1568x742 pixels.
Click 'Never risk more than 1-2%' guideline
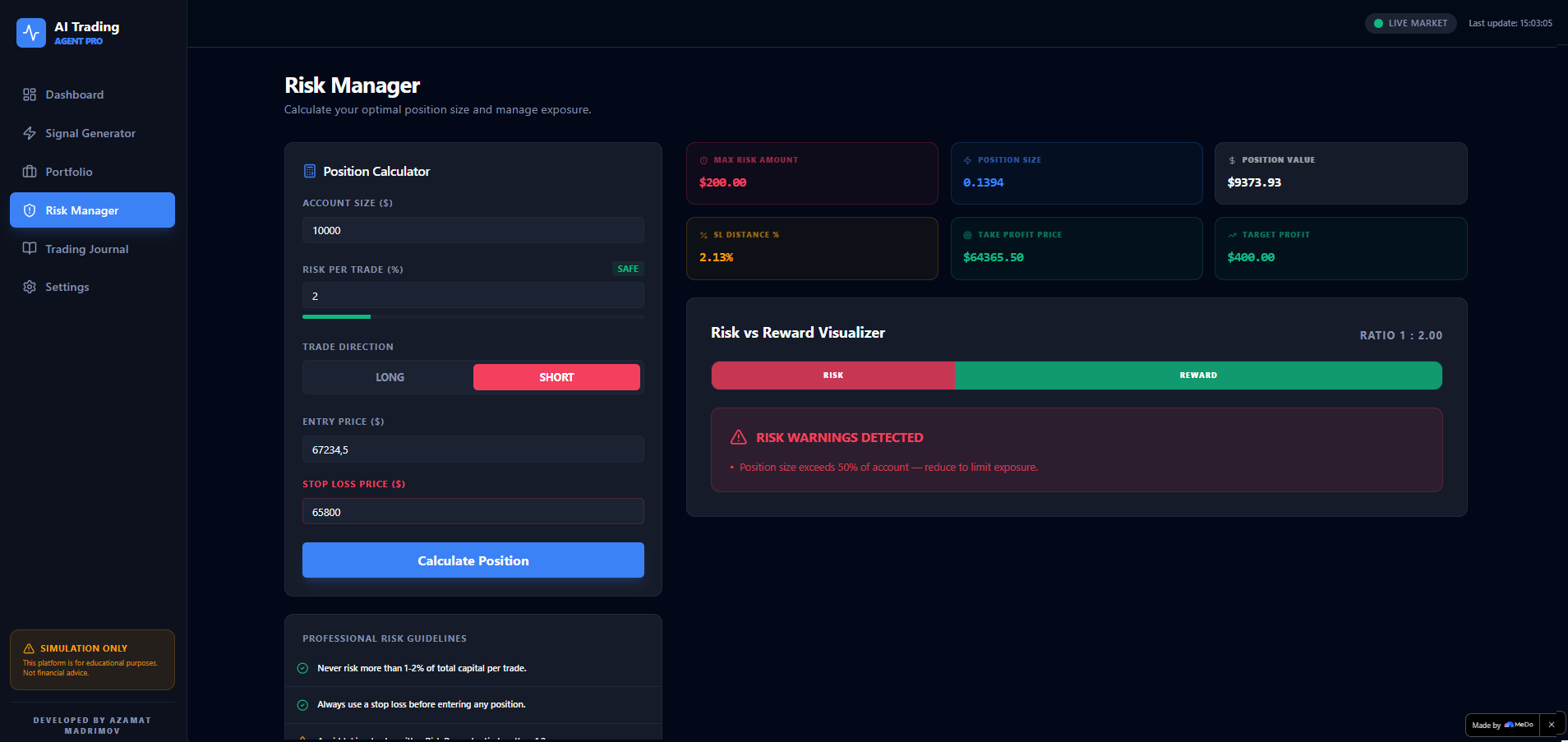(422, 668)
